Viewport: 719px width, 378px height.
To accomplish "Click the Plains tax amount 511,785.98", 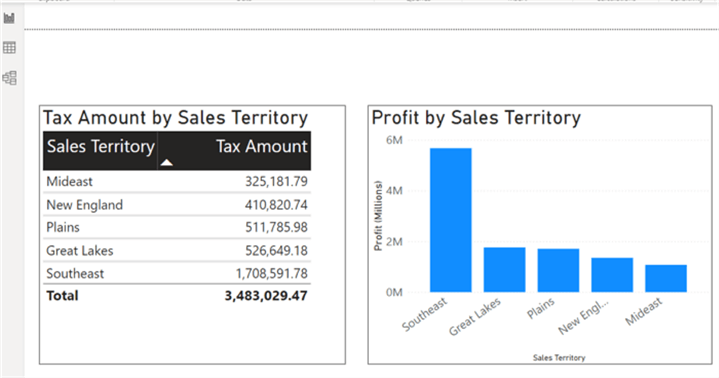I will pos(276,228).
